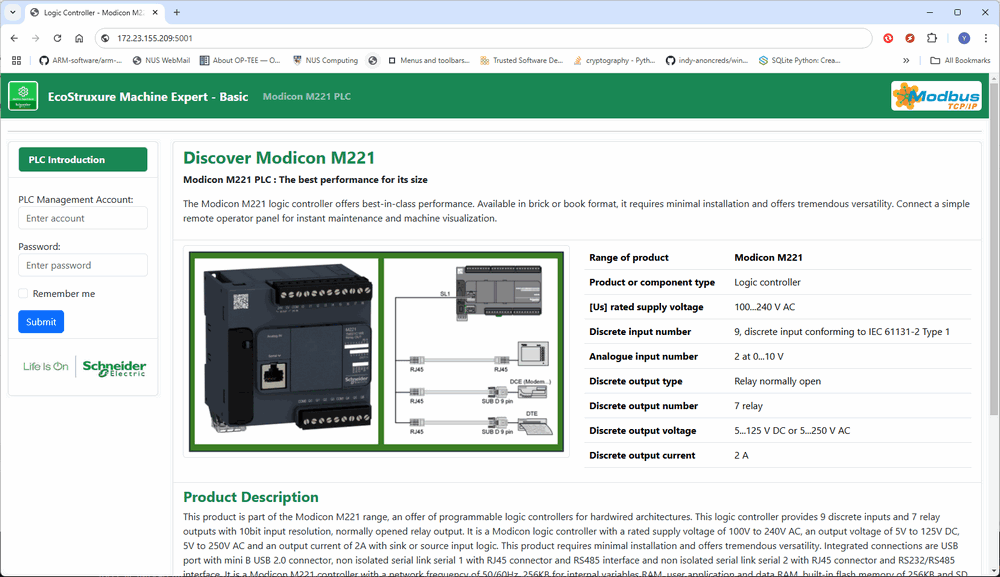Open tab search dropdown arrow
Image resolution: width=1000 pixels, height=577 pixels.
click(x=12, y=12)
